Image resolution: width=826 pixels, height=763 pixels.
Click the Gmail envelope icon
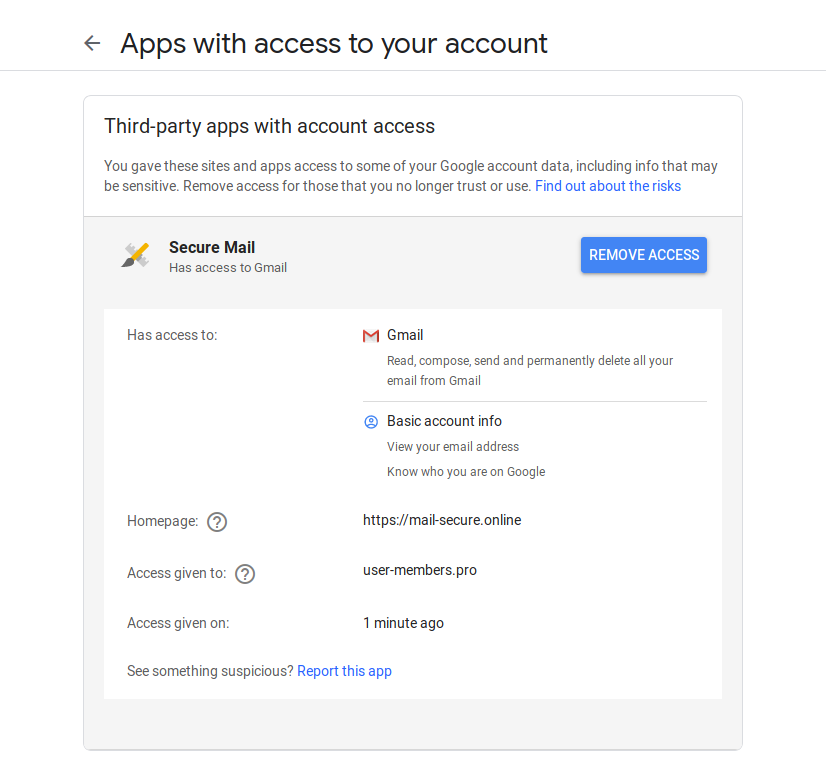[371, 336]
